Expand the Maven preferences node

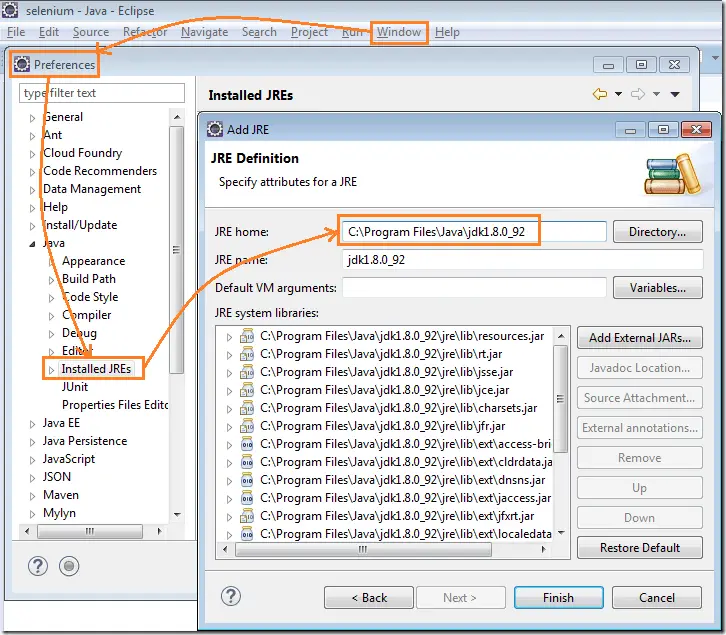32,496
